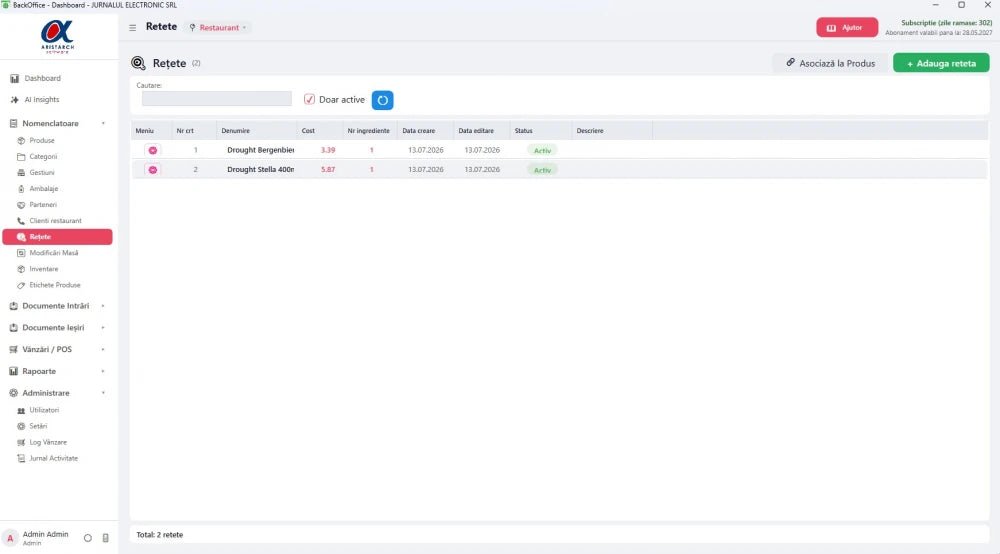Click Activ status badge of Drought Bergenbier
The width and height of the screenshot is (1000, 554).
pos(542,150)
